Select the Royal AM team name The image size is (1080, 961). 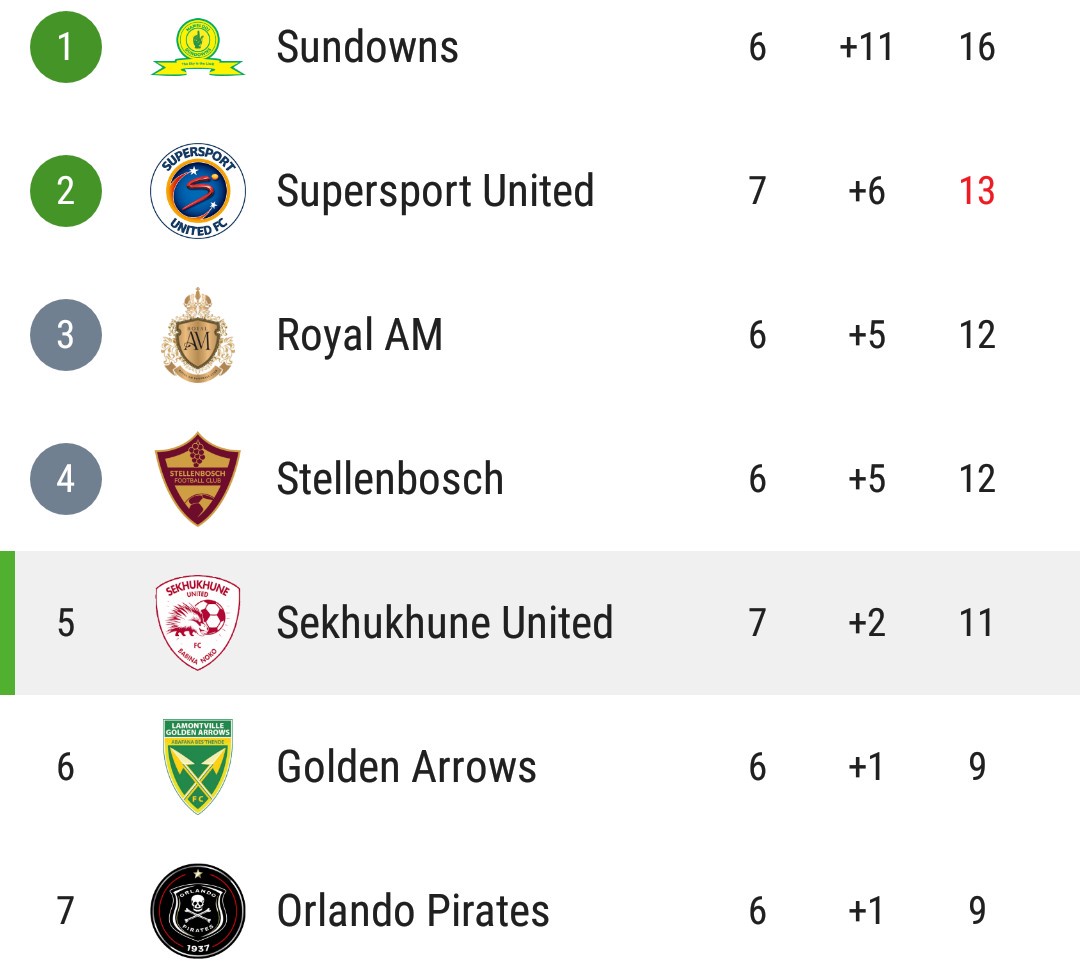359,335
